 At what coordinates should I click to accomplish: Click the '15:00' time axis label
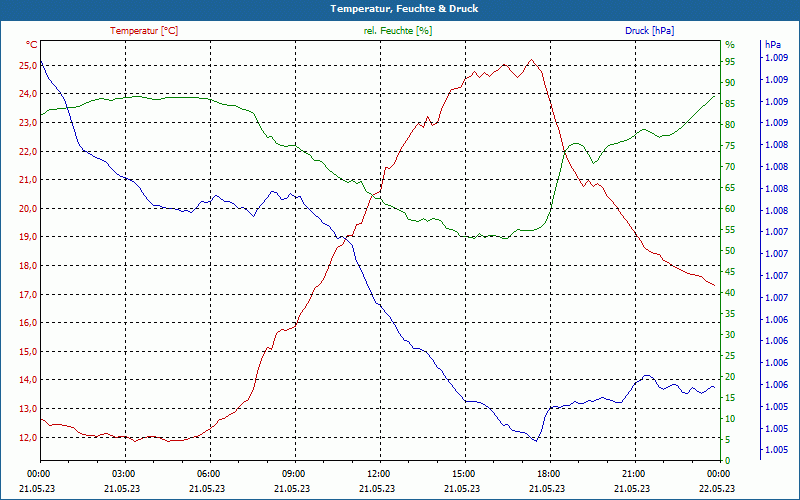point(463,473)
